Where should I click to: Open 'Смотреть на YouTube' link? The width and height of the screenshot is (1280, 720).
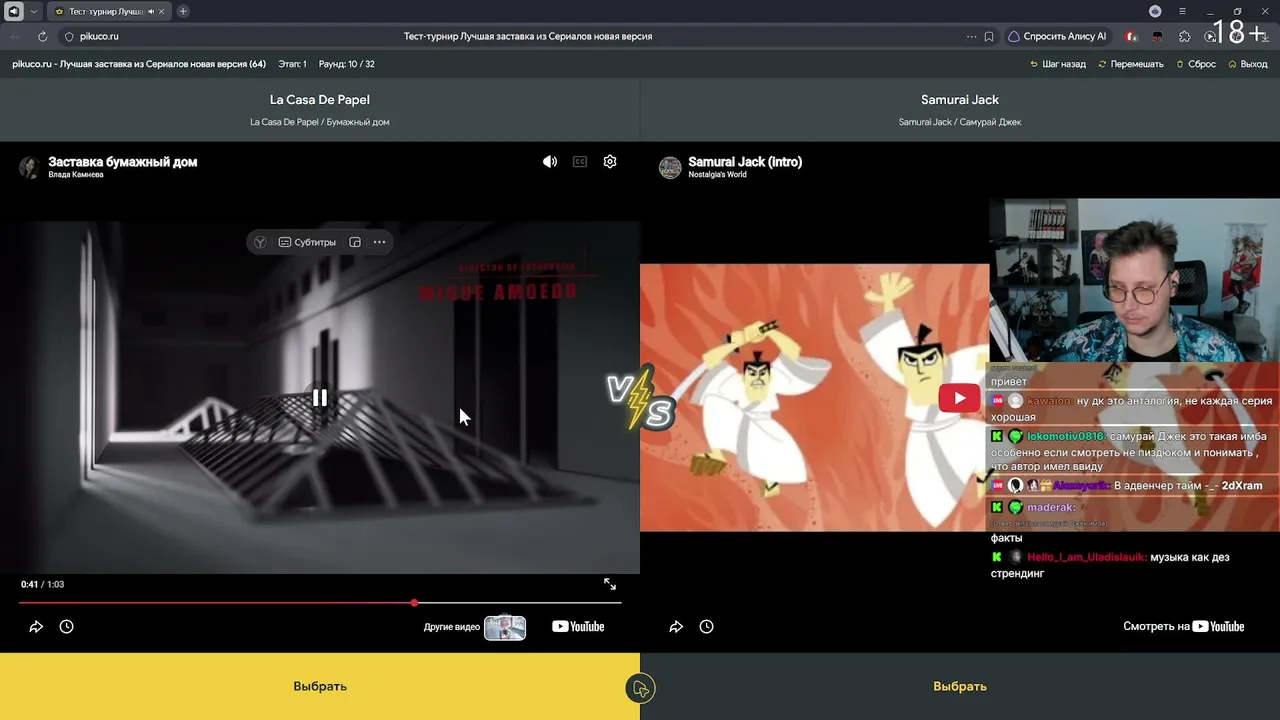1184,627
